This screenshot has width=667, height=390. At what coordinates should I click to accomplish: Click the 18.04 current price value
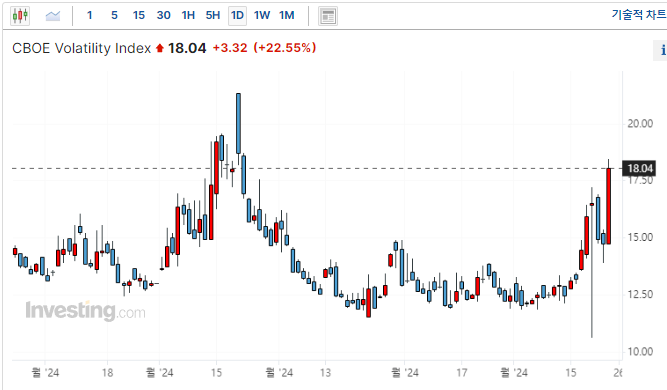[187, 48]
